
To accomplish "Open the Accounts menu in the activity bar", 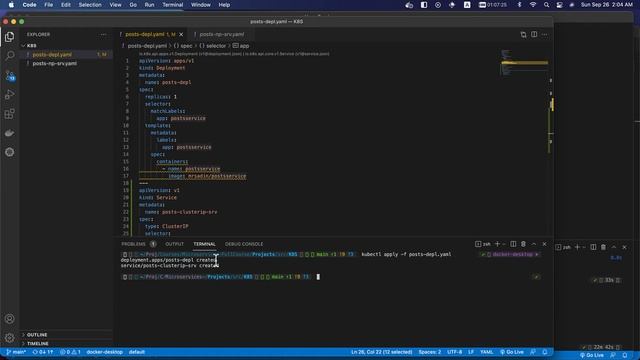I will tap(9, 319).
